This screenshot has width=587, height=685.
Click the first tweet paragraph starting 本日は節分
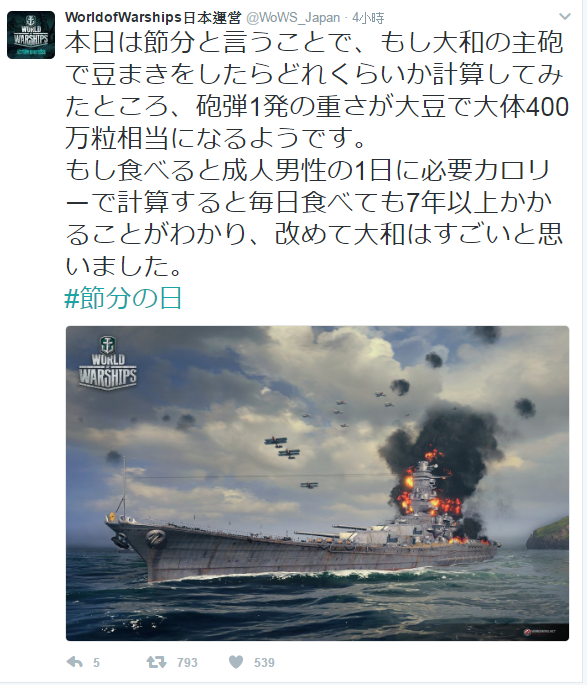317,90
